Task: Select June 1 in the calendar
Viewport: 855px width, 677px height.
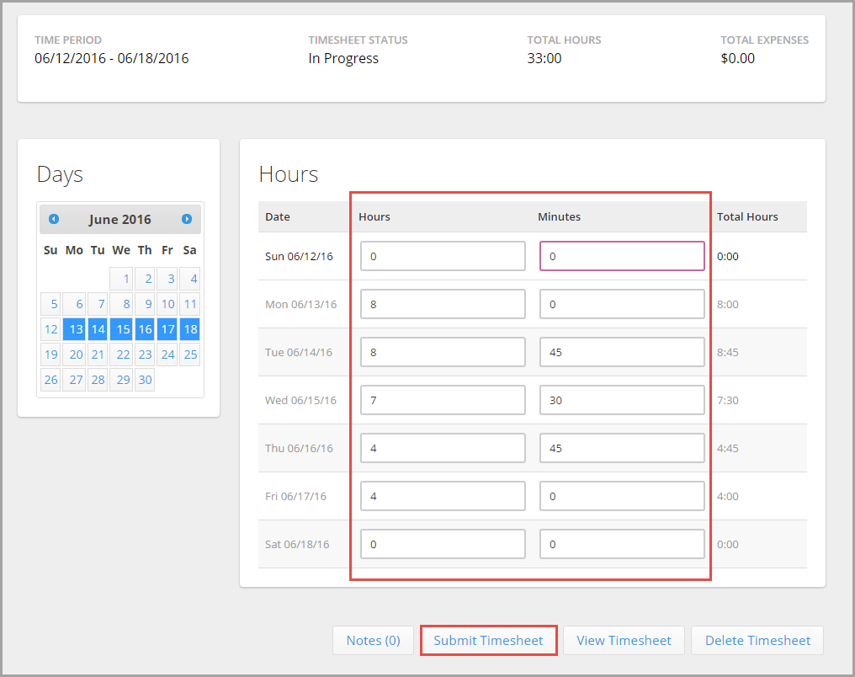Action: (122, 279)
